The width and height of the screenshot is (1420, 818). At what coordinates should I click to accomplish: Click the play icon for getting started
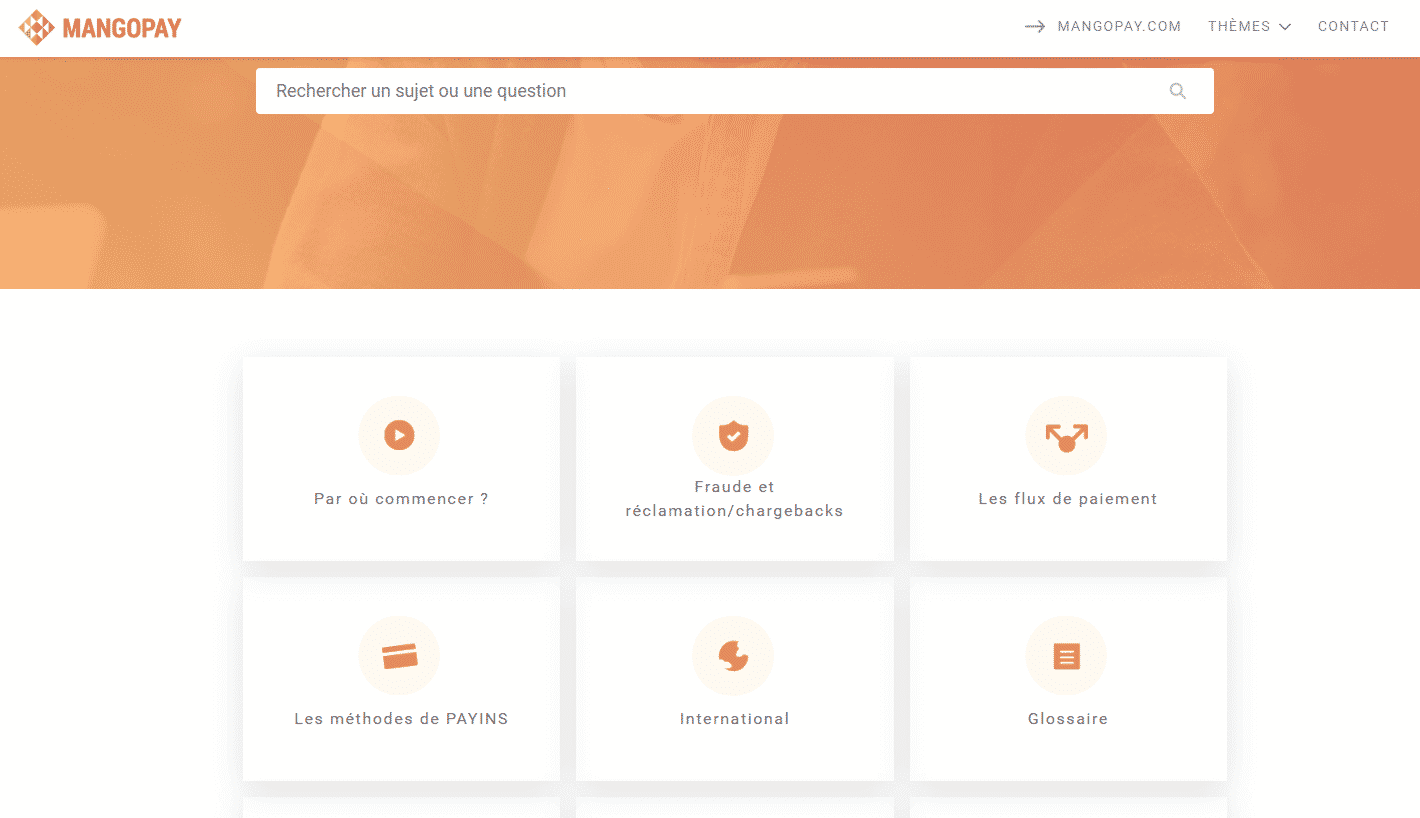coord(399,435)
